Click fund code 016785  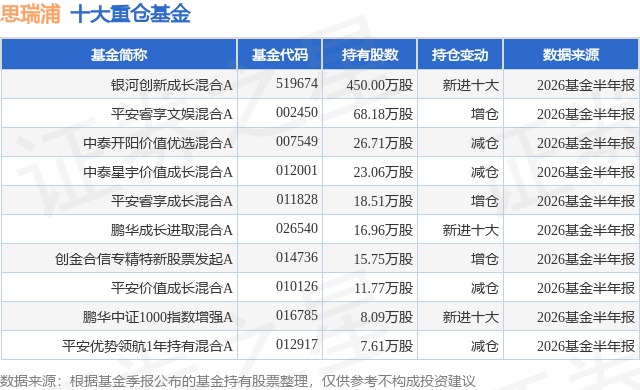coord(297,315)
